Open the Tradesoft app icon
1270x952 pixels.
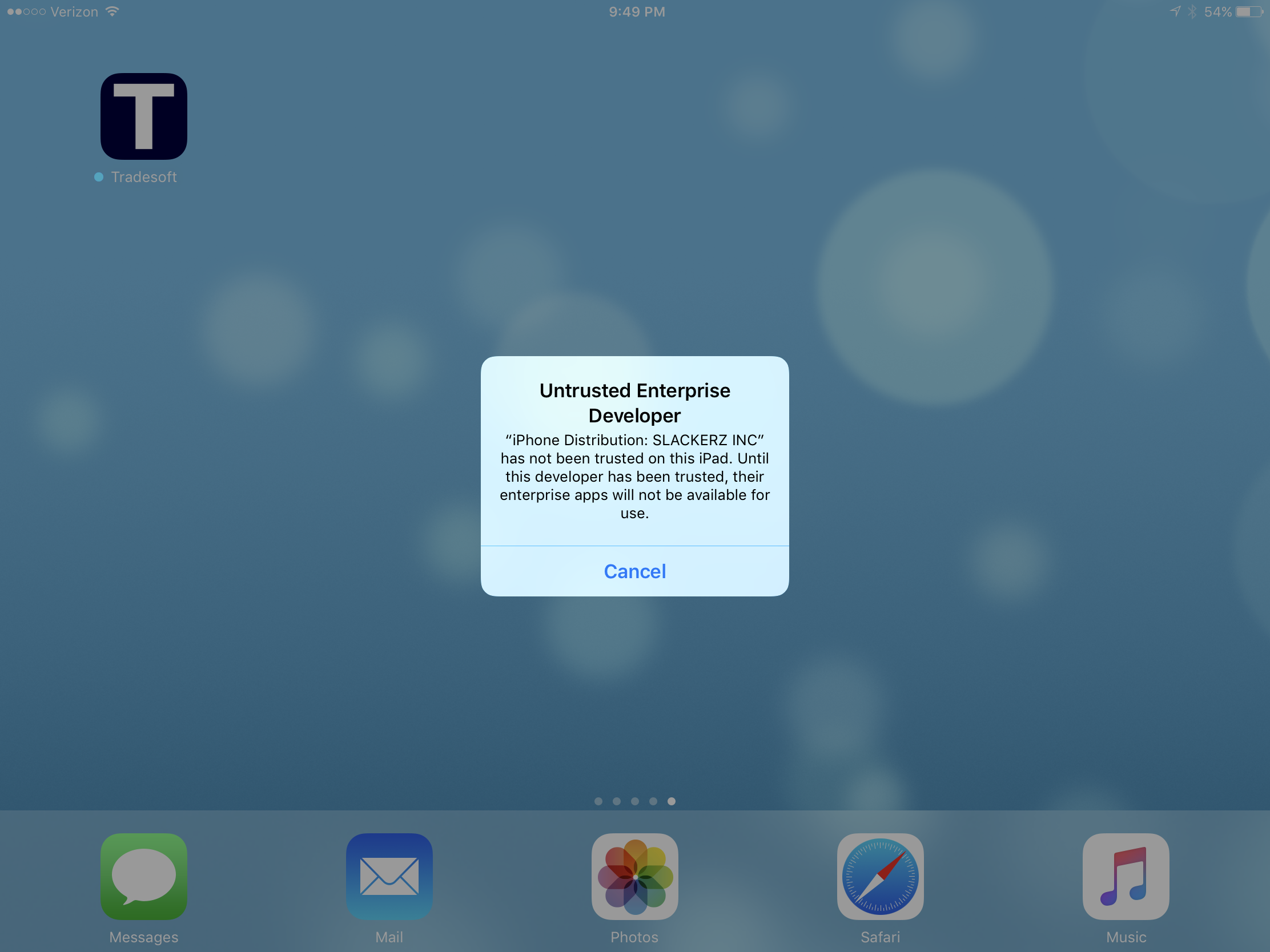143,116
